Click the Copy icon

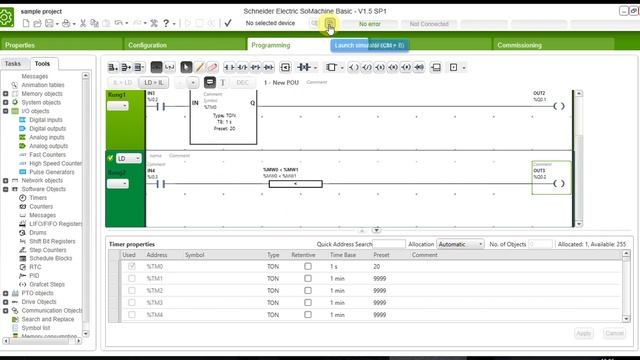pos(94,23)
